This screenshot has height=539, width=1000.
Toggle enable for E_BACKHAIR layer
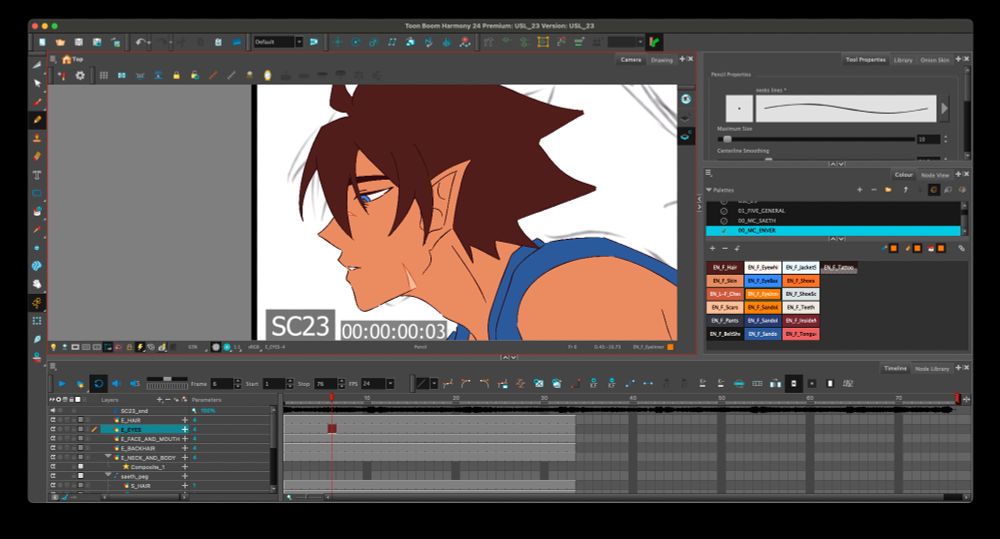pyautogui.click(x=53, y=448)
